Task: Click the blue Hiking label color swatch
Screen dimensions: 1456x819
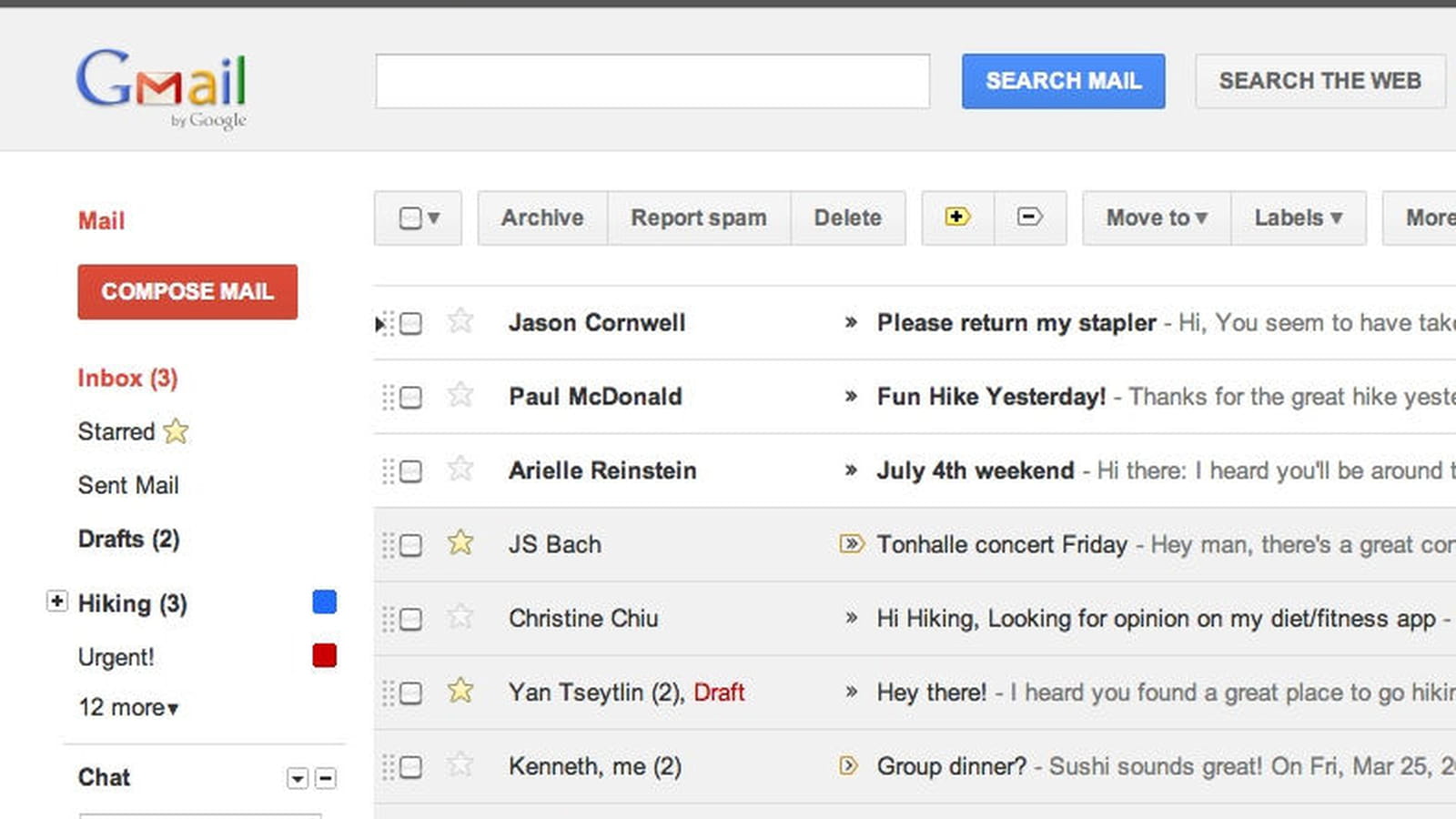Action: [325, 602]
